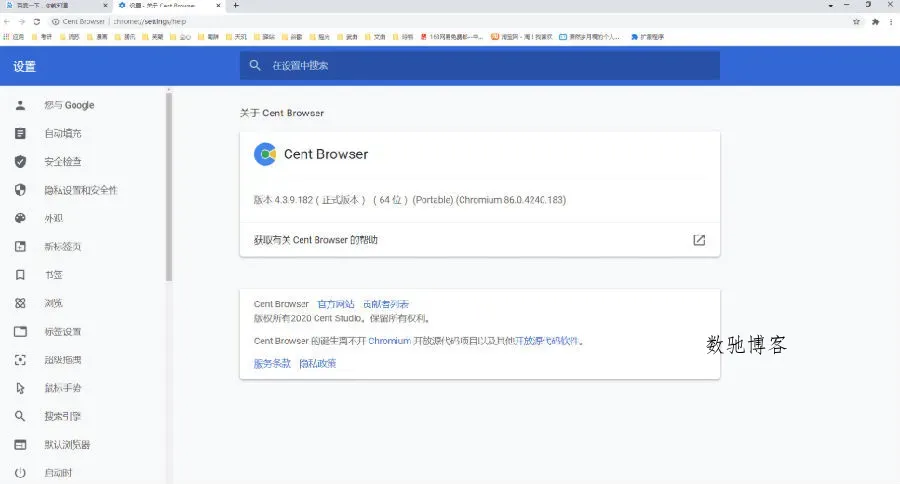Go back to the previous page
The width and height of the screenshot is (900, 484).
7,21
